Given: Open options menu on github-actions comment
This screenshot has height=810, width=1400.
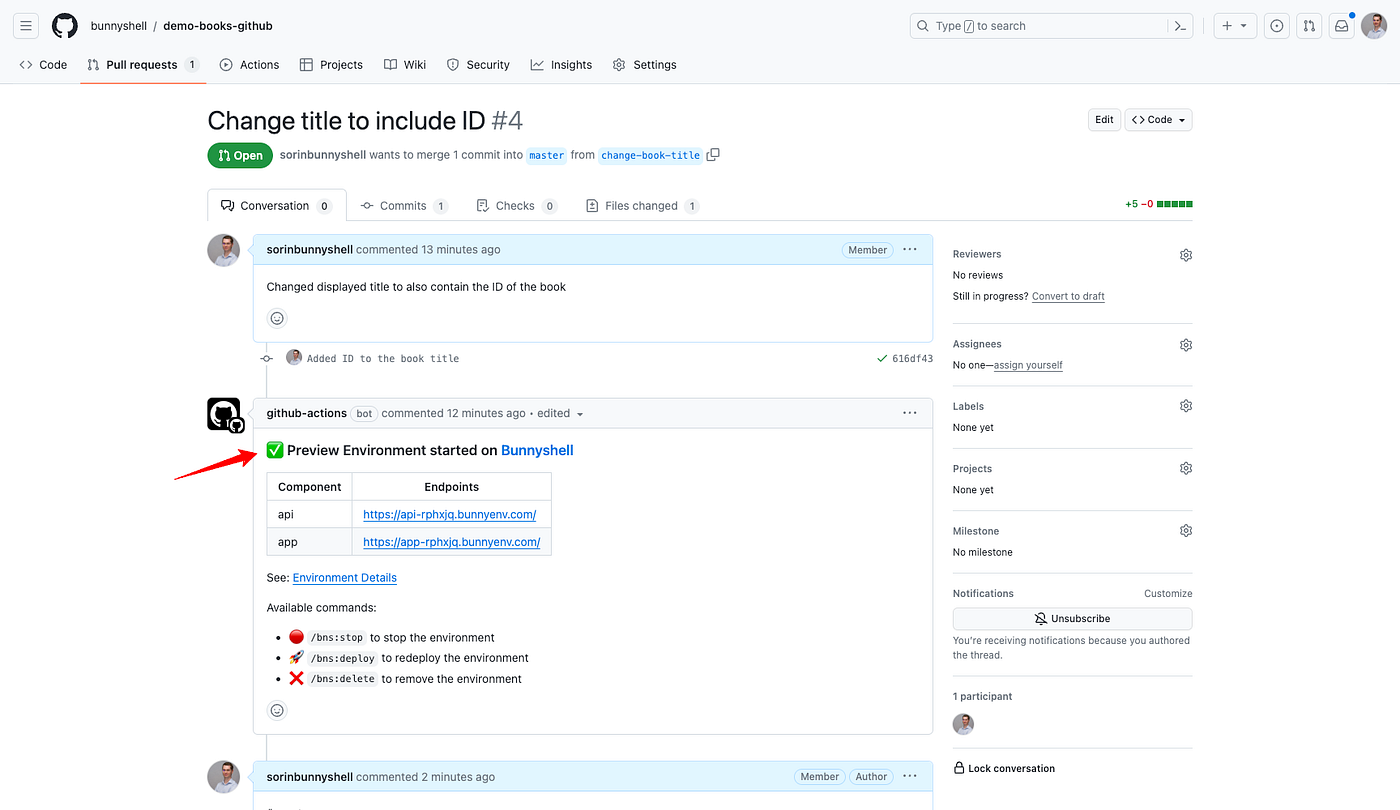Looking at the screenshot, I should point(910,413).
